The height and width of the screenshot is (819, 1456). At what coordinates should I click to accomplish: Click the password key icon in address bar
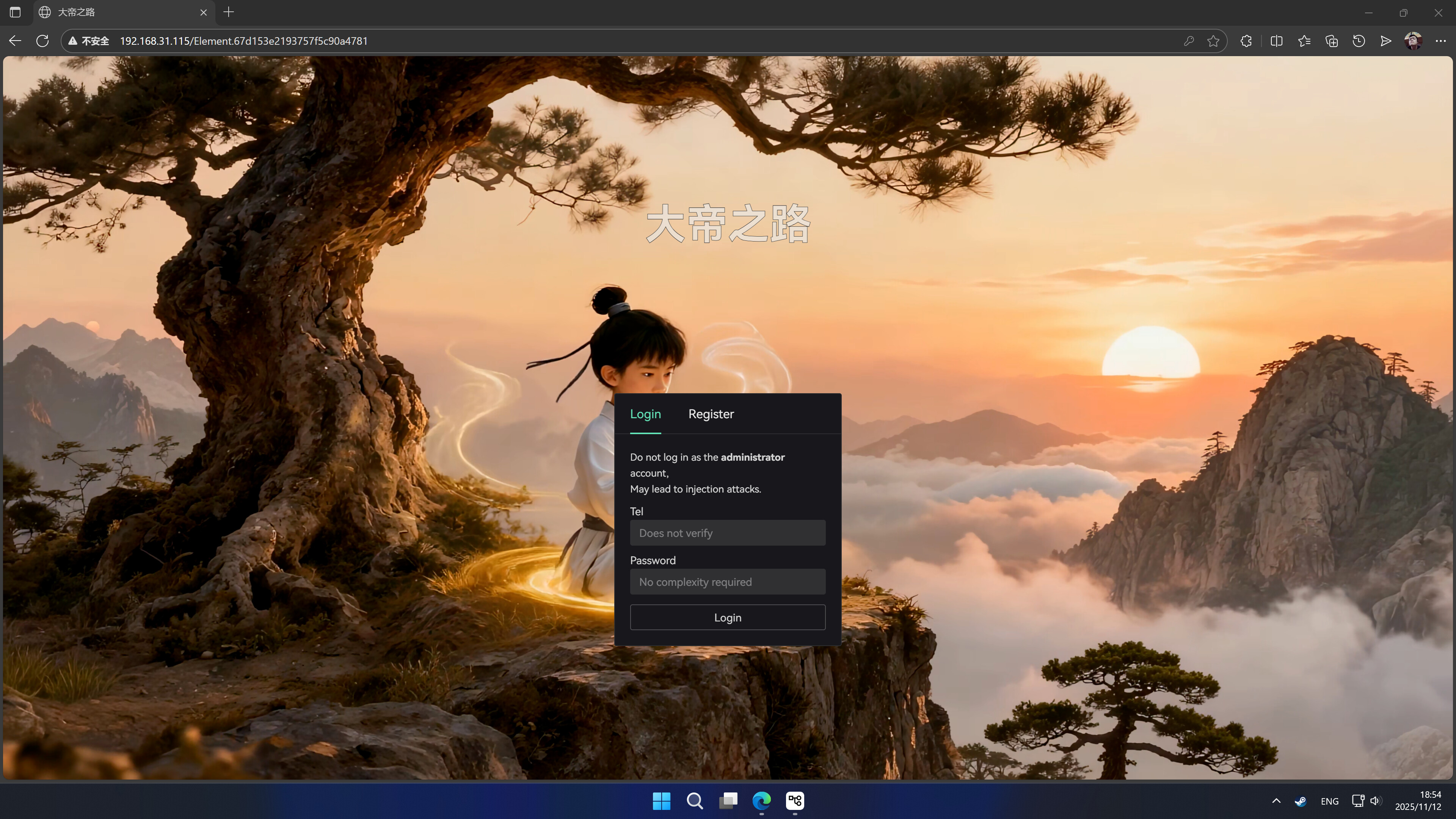[x=1189, y=41]
